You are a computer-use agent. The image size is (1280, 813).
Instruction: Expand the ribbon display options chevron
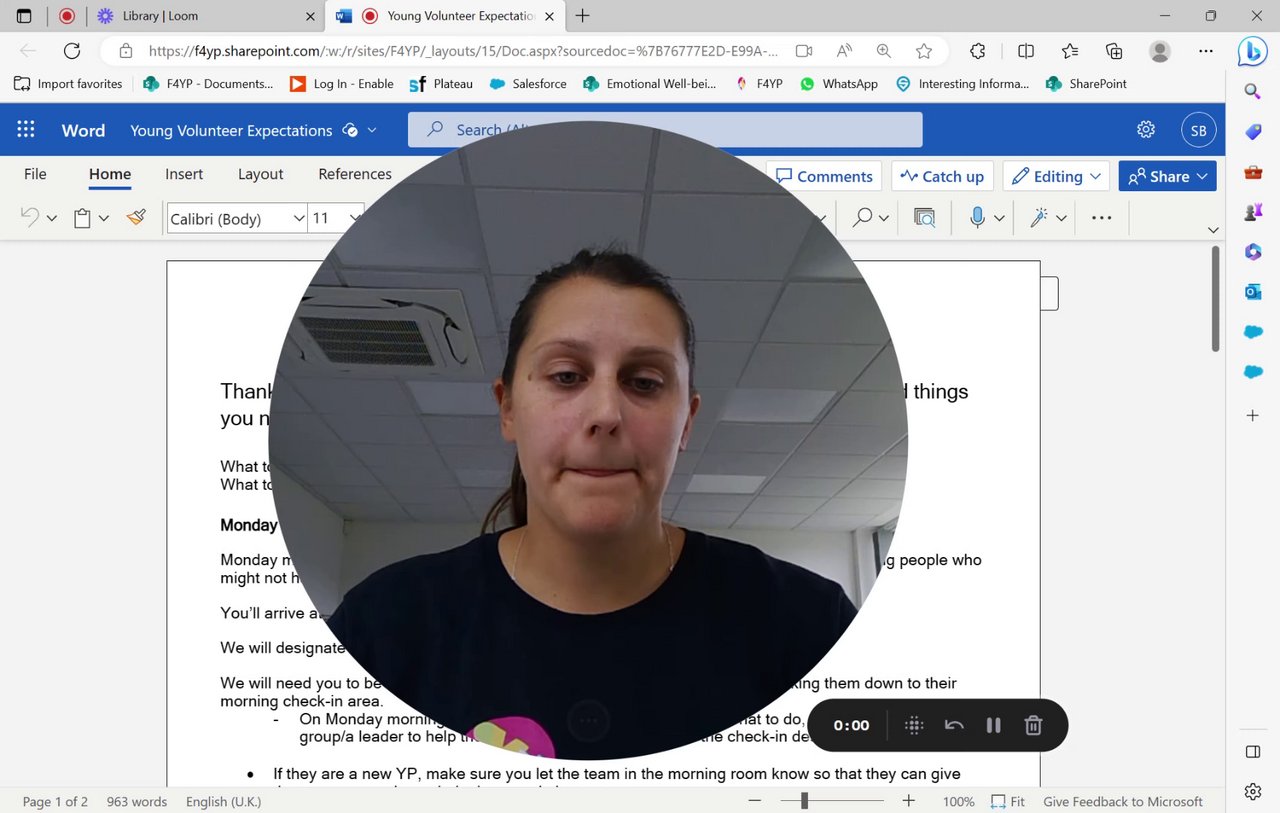click(x=1213, y=230)
